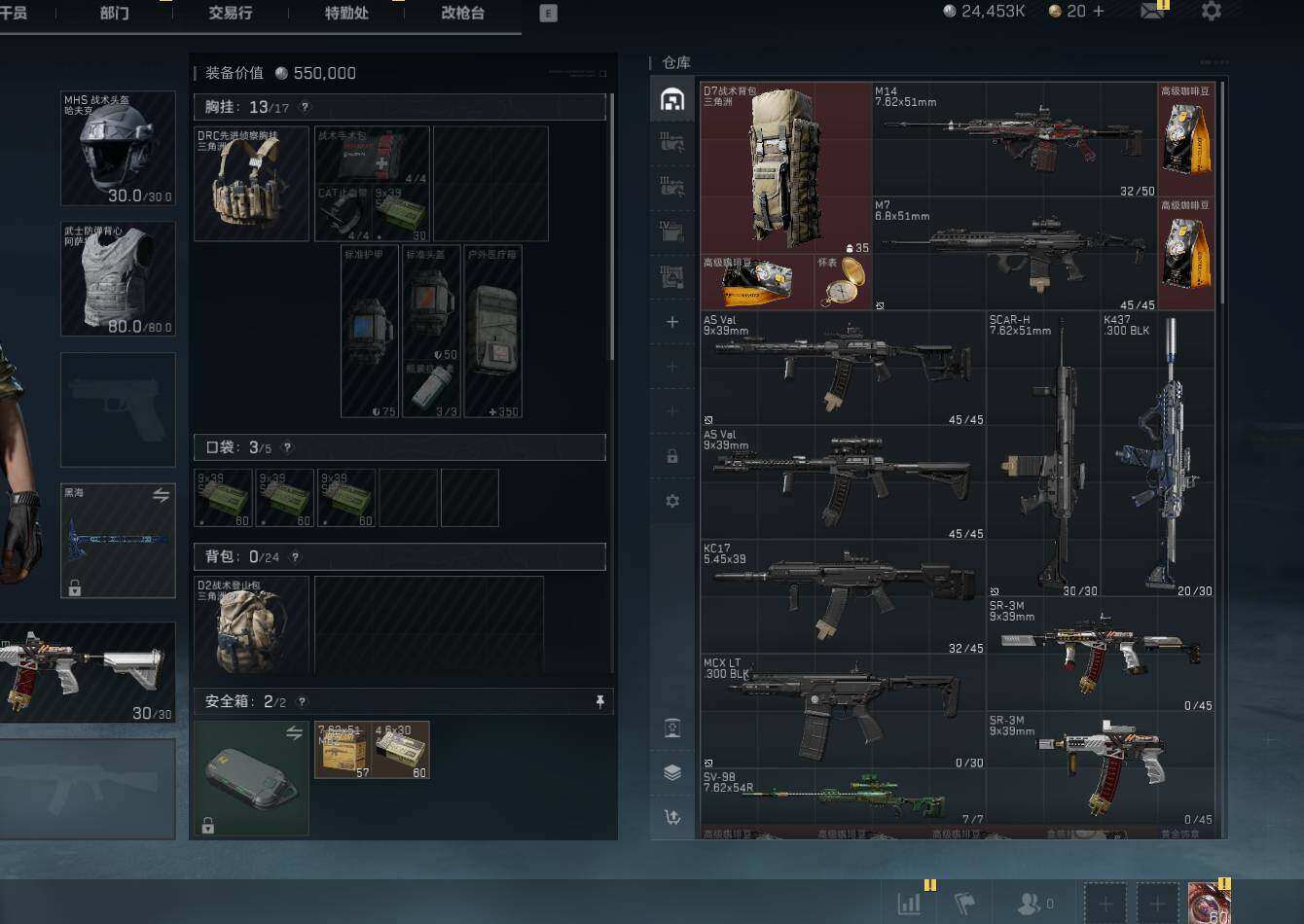Select the MHS 战术头盔 helmet slot
This screenshot has height=924, width=1304.
click(119, 148)
